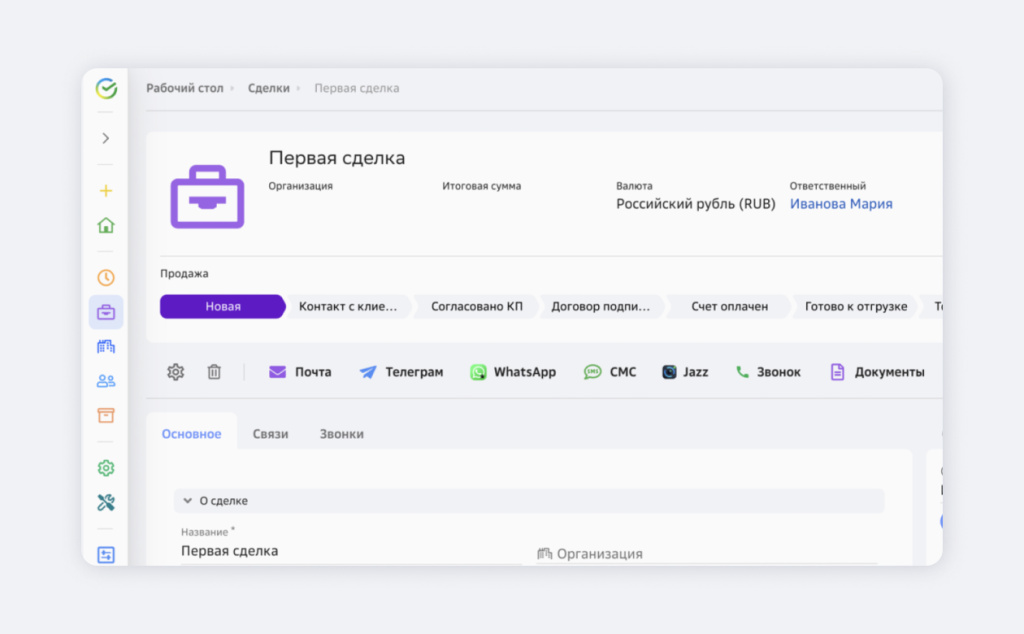Delete the deal with trash icon
This screenshot has height=634, width=1024.
(x=214, y=372)
